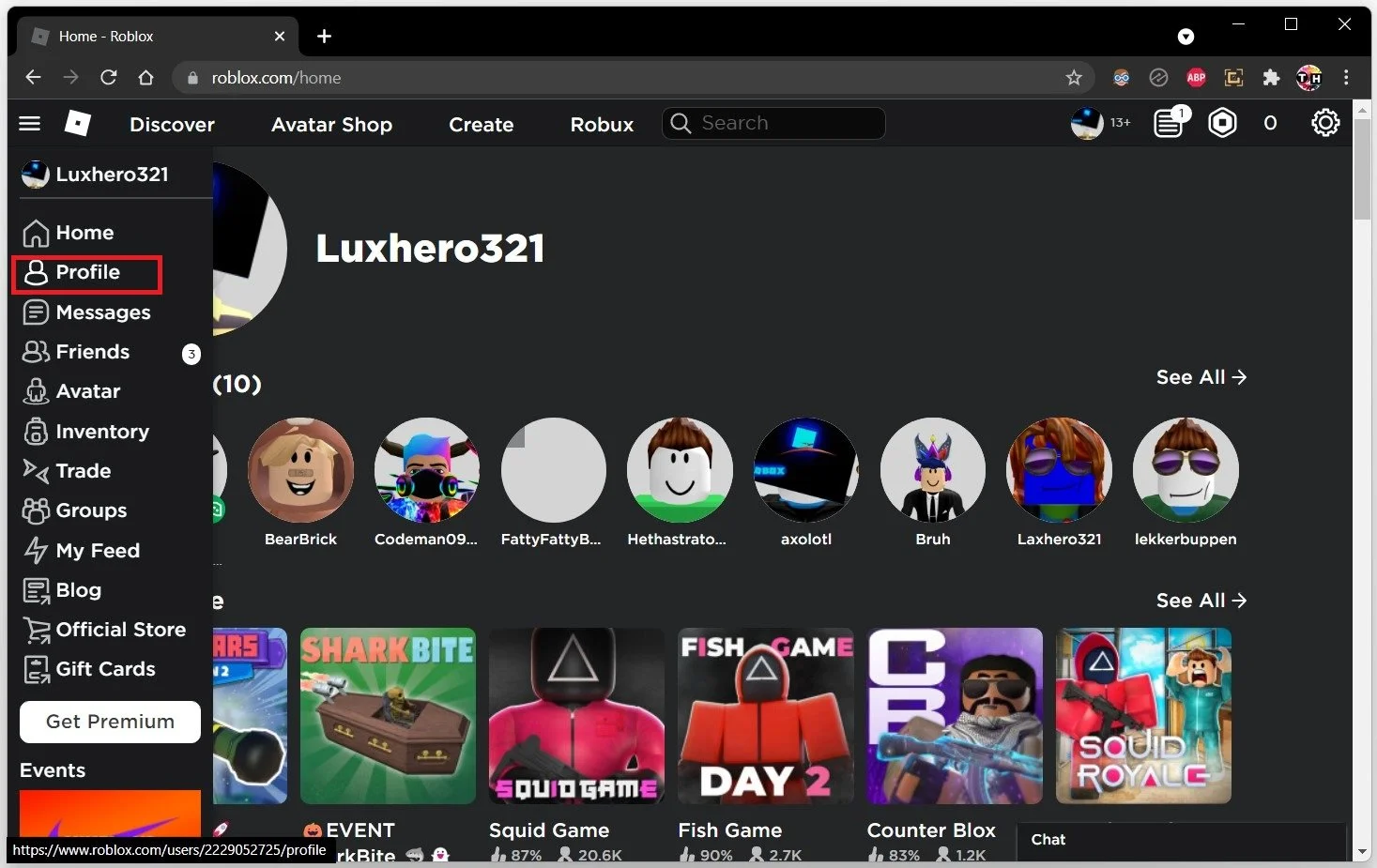Click the Chrome tab search dropdown arrow
Image resolution: width=1377 pixels, height=868 pixels.
1186,37
